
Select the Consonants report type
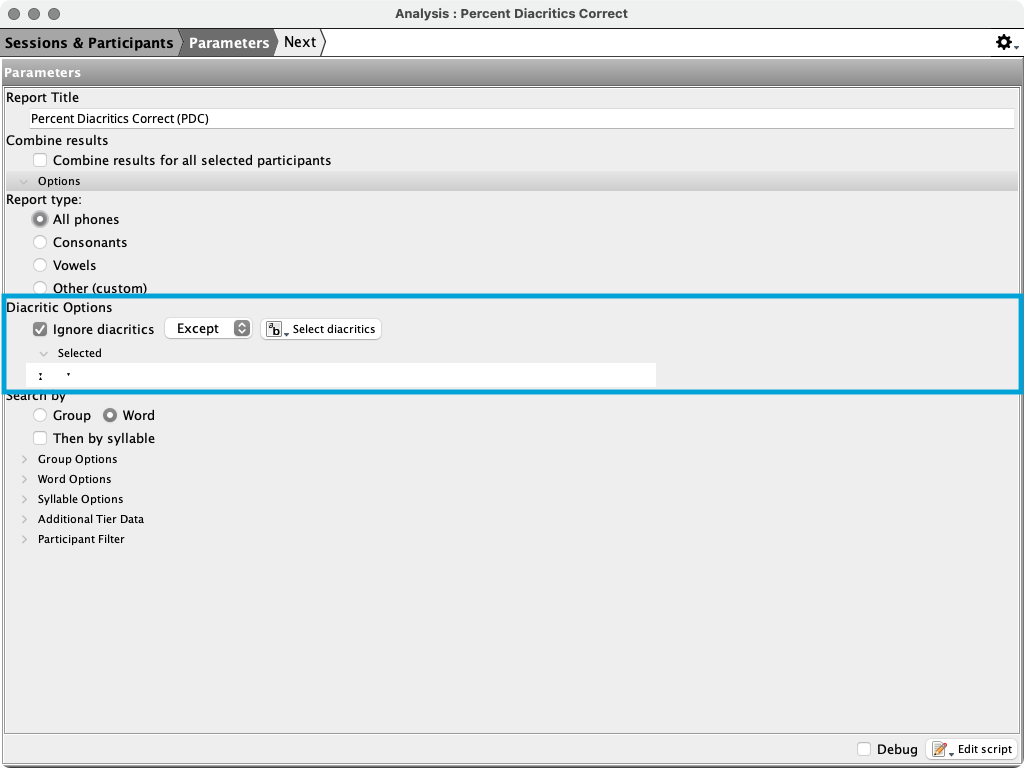coord(40,242)
